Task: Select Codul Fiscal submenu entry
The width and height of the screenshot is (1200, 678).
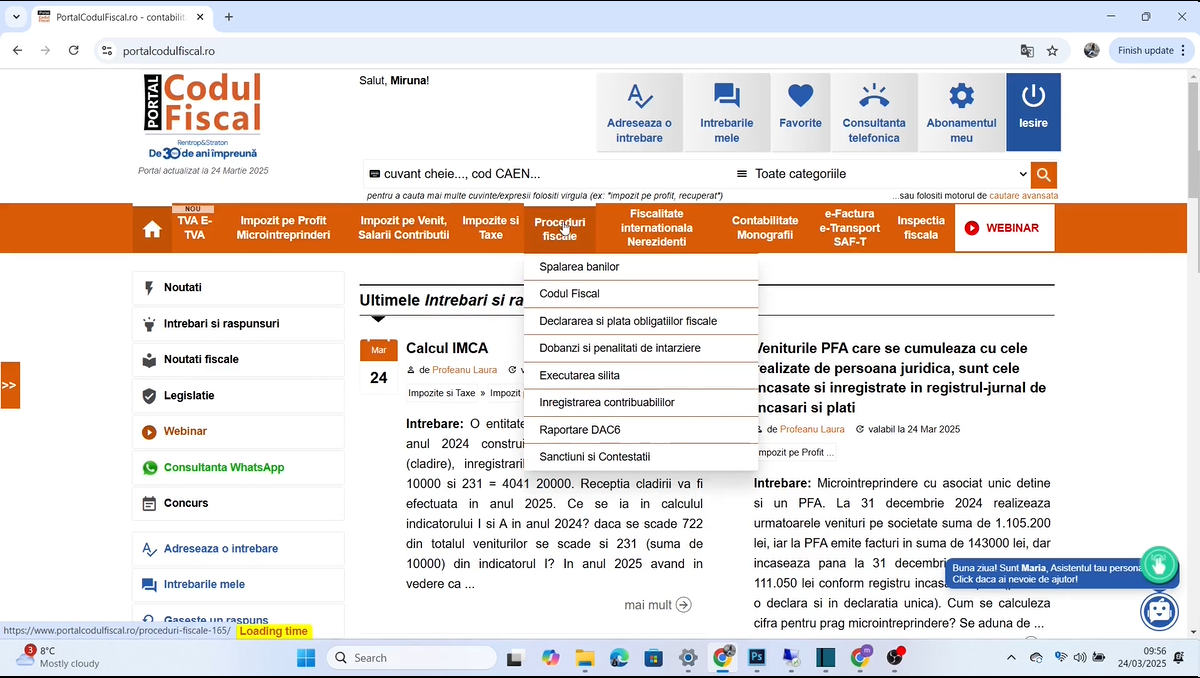Action: coord(641,294)
